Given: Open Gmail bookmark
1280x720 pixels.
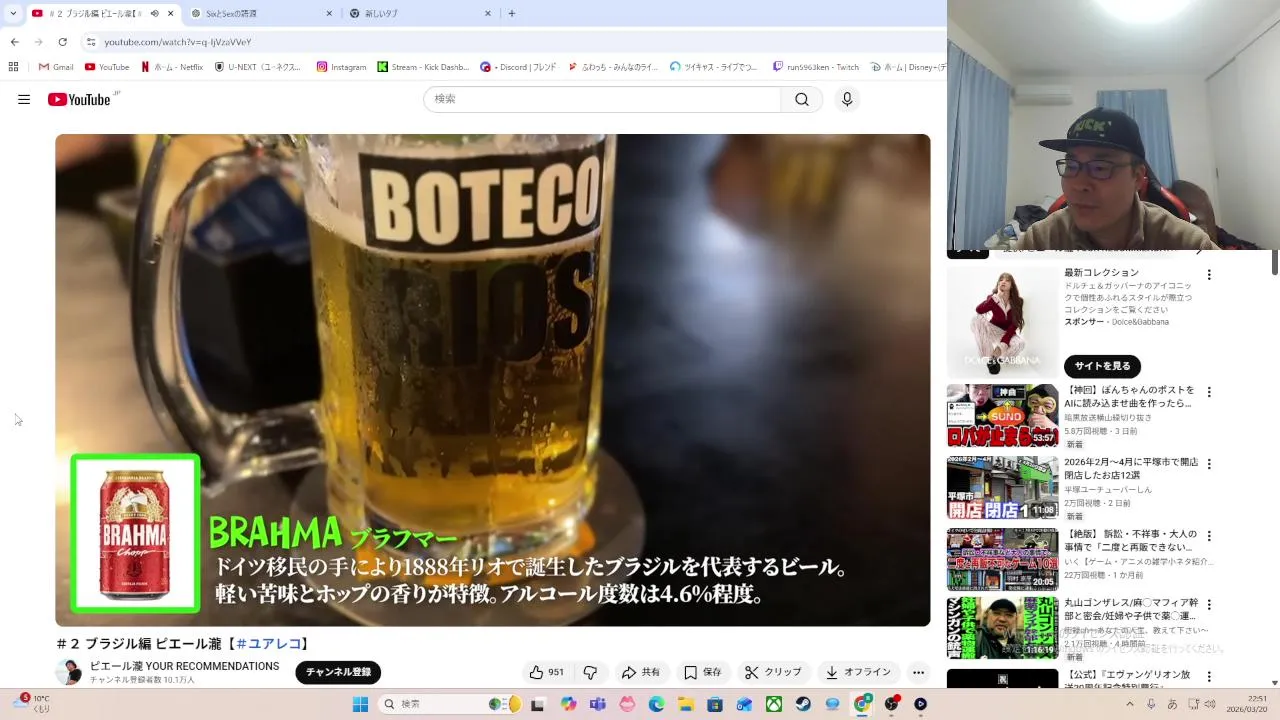Looking at the screenshot, I should pyautogui.click(x=56, y=67).
